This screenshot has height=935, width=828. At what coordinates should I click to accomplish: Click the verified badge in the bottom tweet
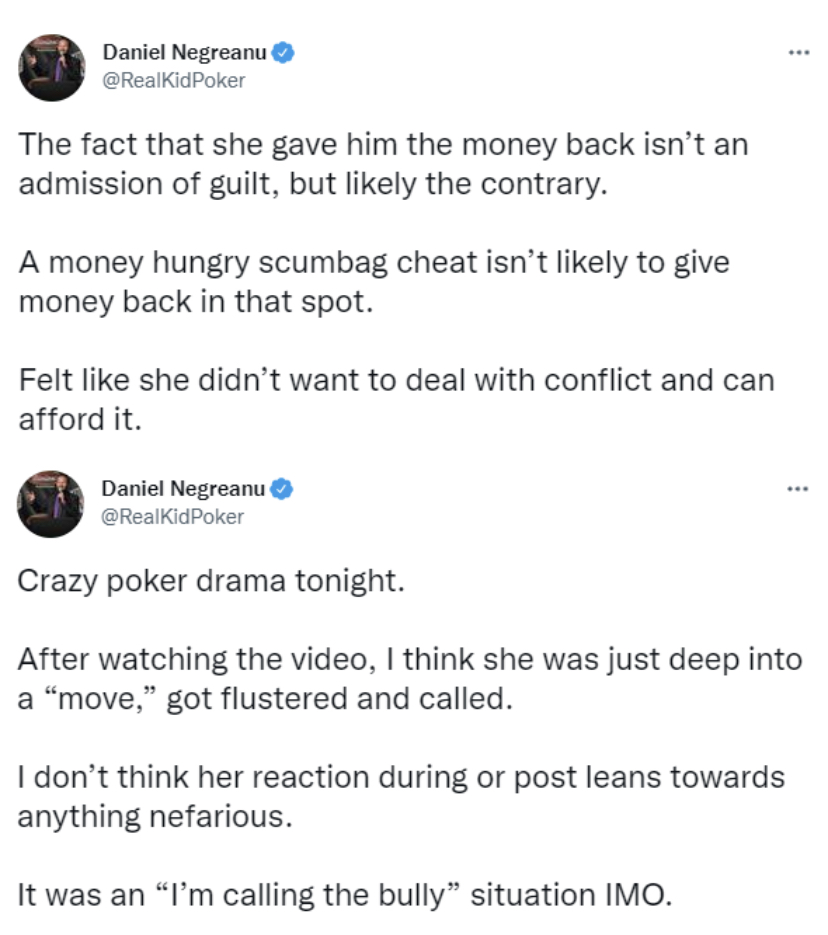(283, 490)
